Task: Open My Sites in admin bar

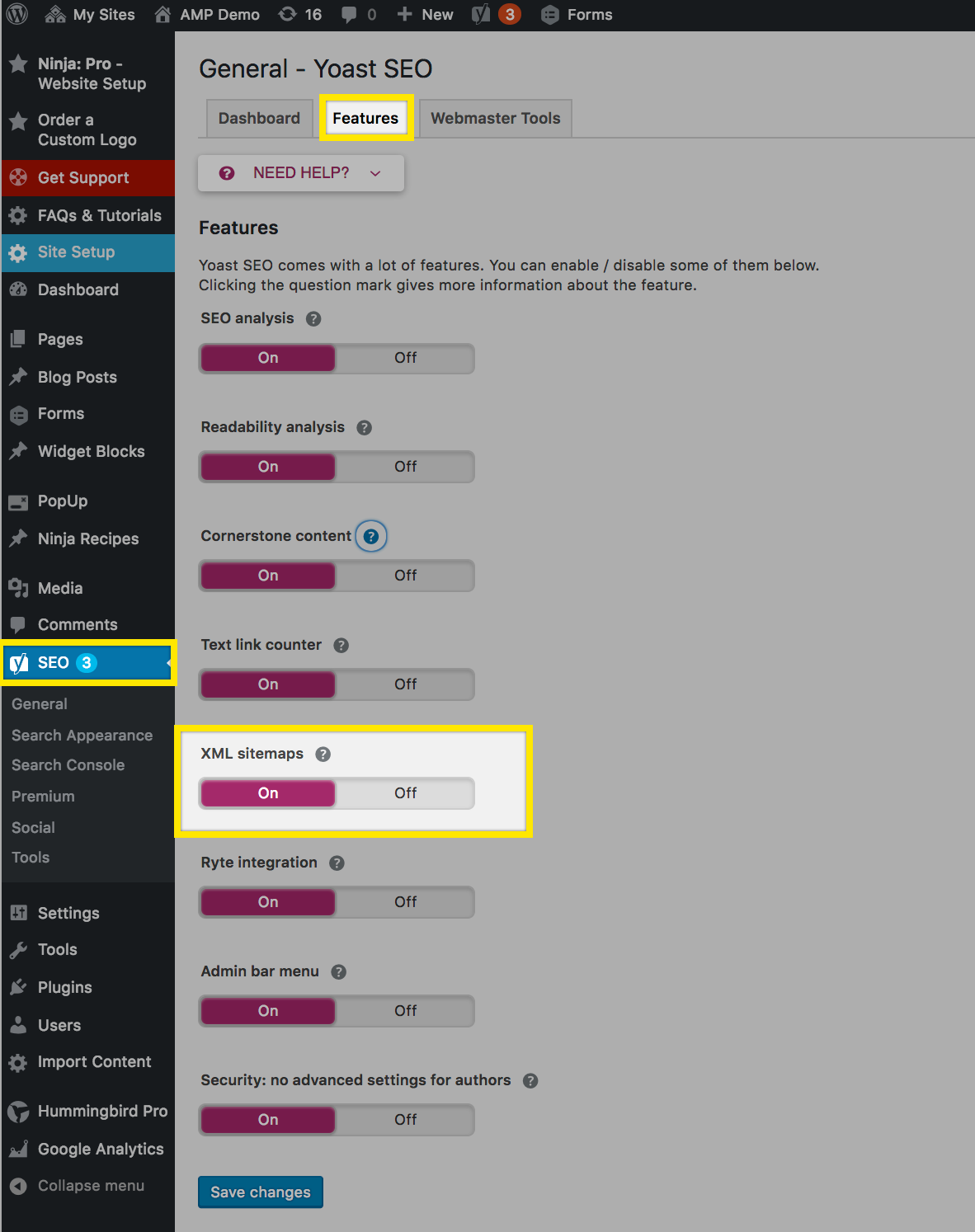Action: pyautogui.click(x=90, y=15)
